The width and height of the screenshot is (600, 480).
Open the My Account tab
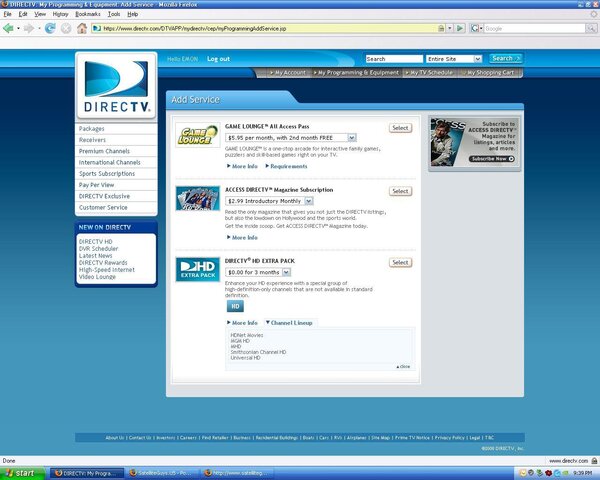(x=288, y=73)
